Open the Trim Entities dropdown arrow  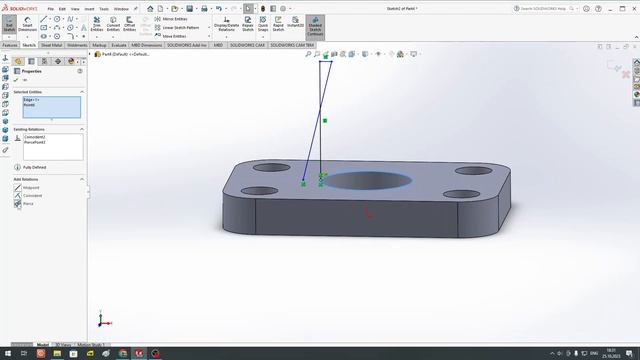(97, 37)
